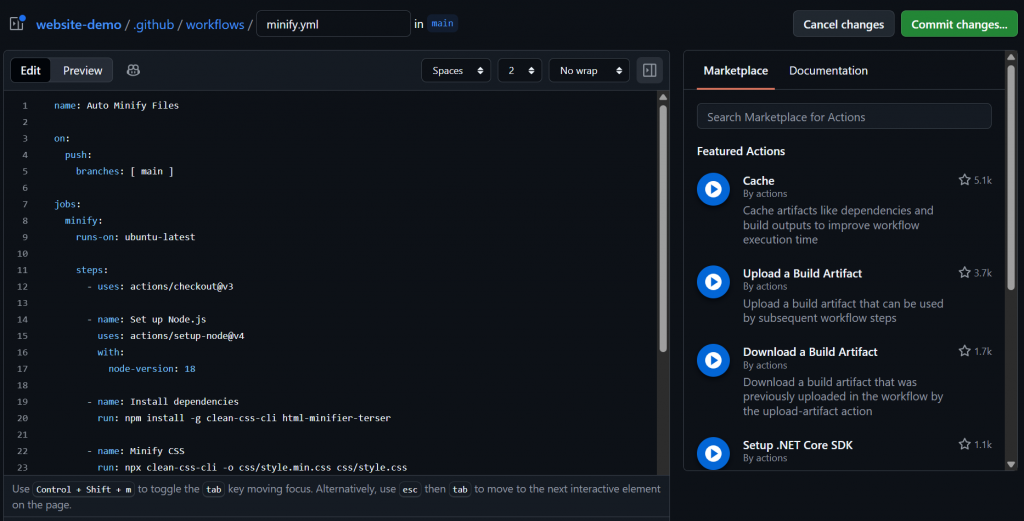Click the npm install -g clean-css-cli line
The width and height of the screenshot is (1024, 521).
(x=244, y=418)
